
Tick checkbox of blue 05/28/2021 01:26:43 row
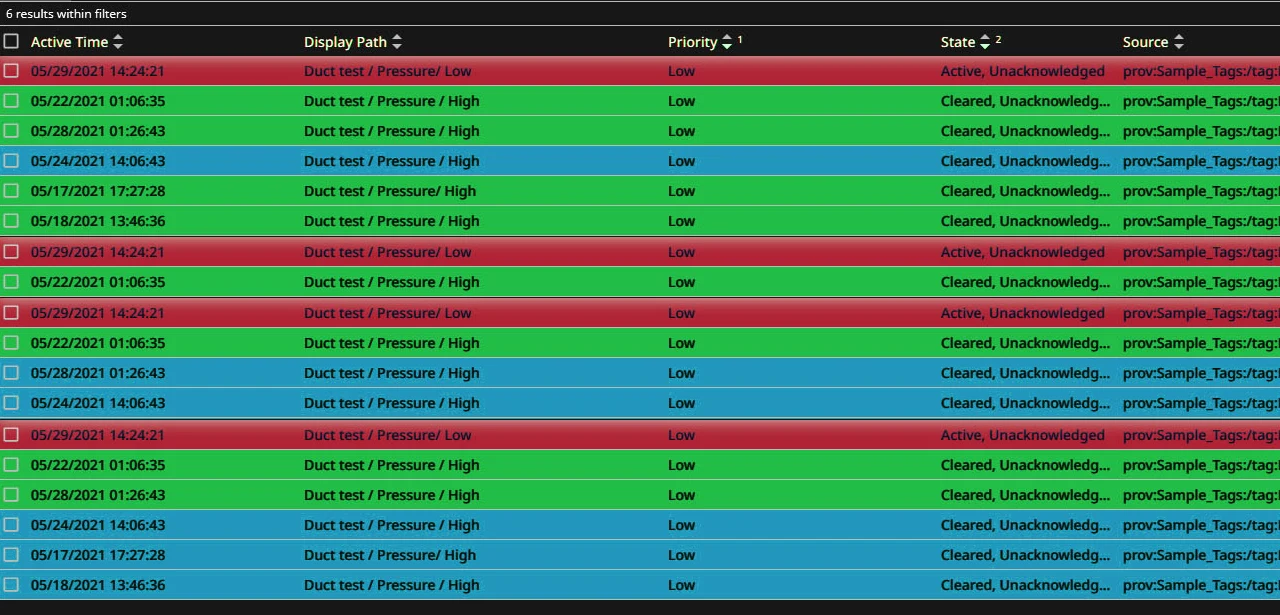(x=11, y=373)
